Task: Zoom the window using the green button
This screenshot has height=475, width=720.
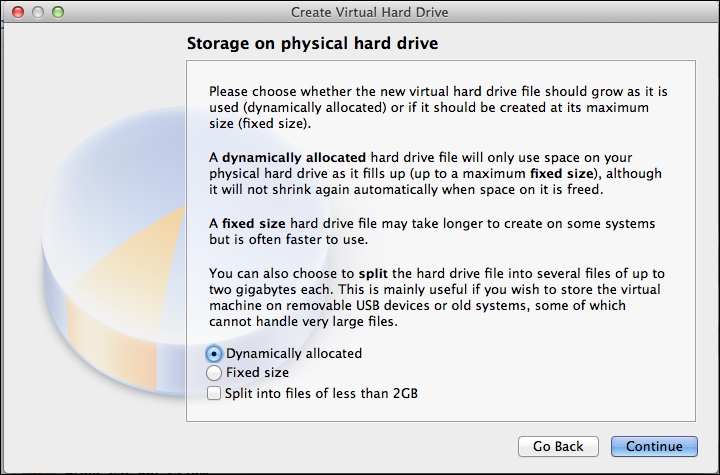Action: click(x=58, y=12)
